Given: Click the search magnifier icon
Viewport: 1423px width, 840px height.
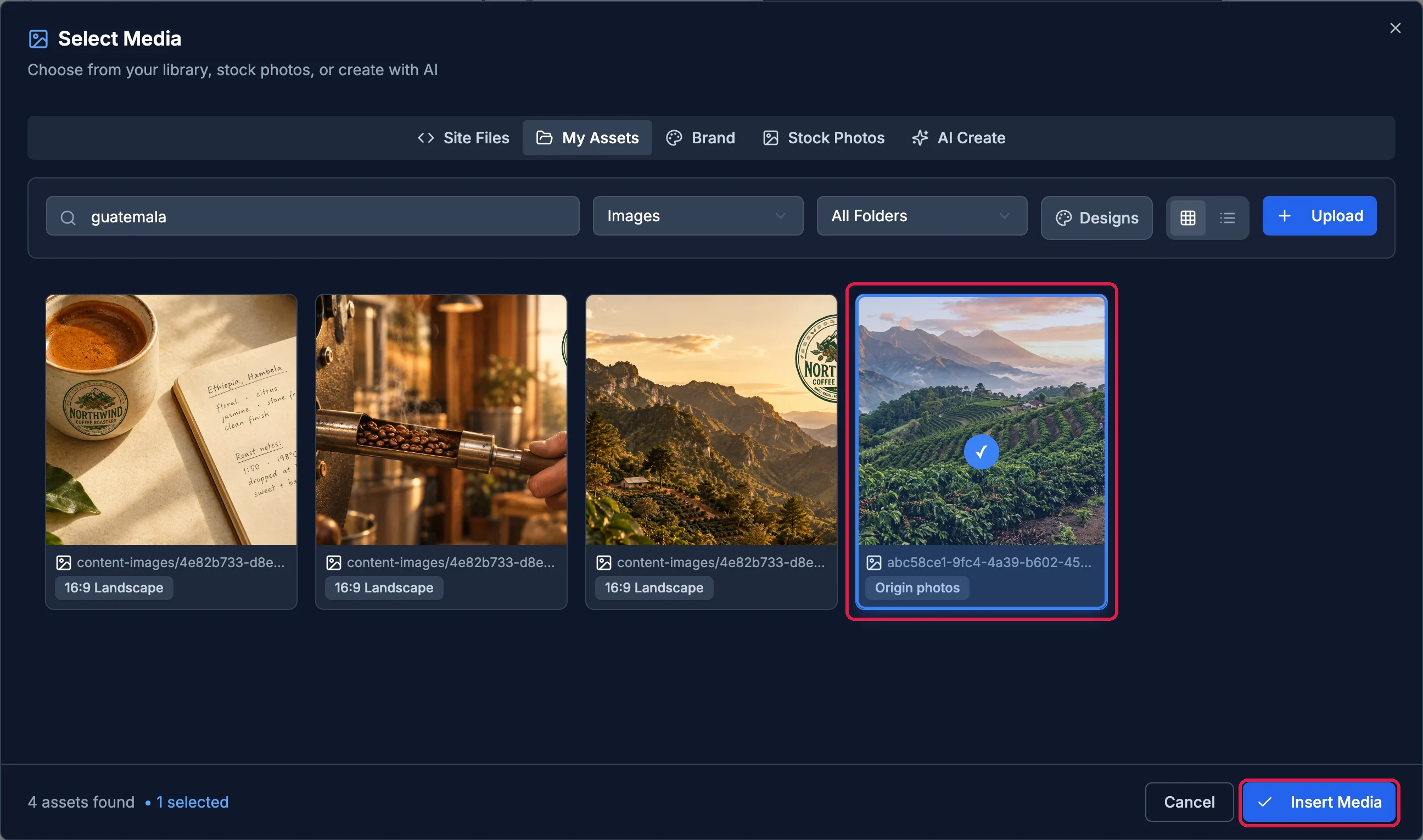Looking at the screenshot, I should pyautogui.click(x=68, y=217).
